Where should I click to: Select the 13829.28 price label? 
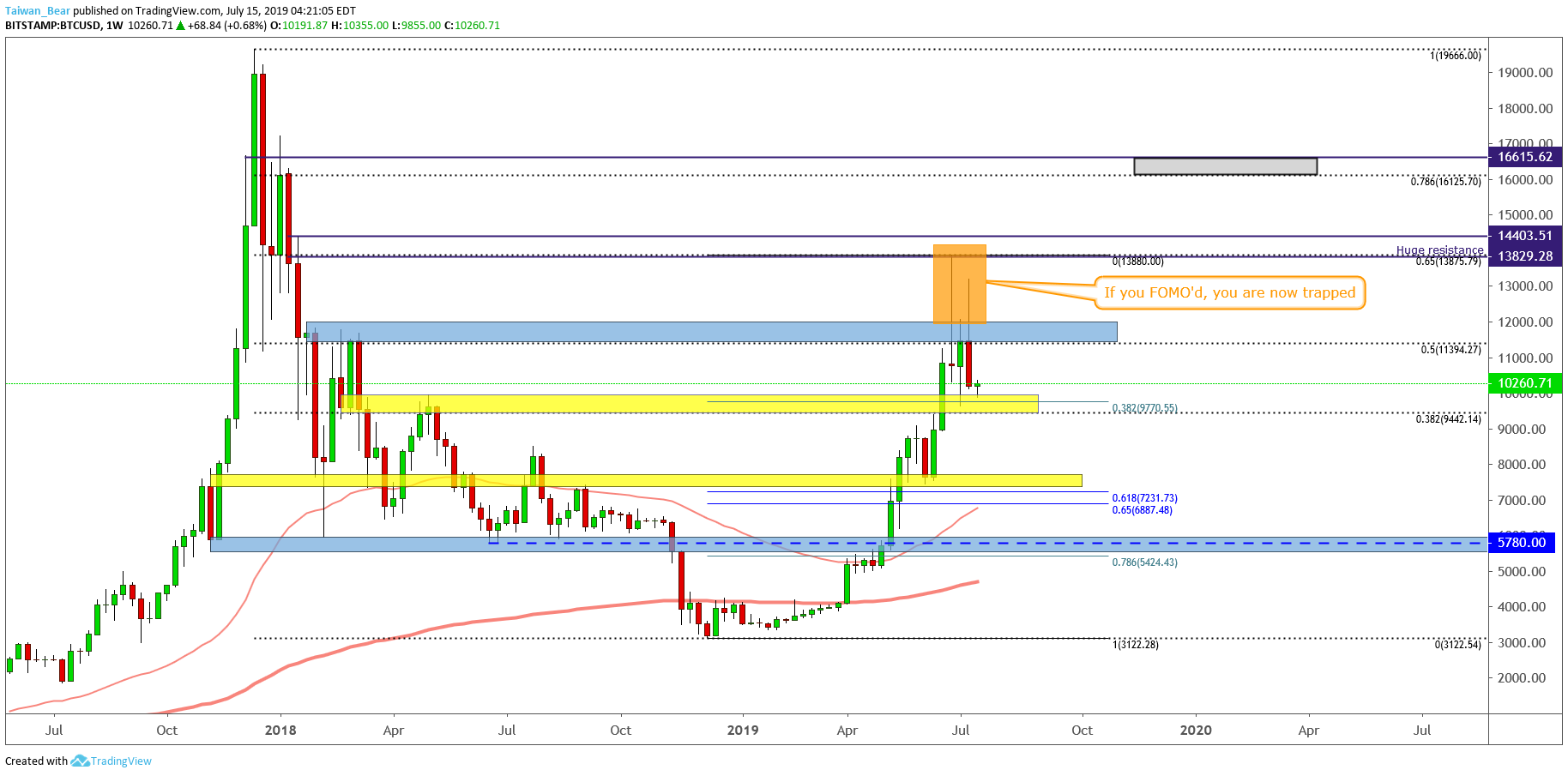pos(1525,256)
